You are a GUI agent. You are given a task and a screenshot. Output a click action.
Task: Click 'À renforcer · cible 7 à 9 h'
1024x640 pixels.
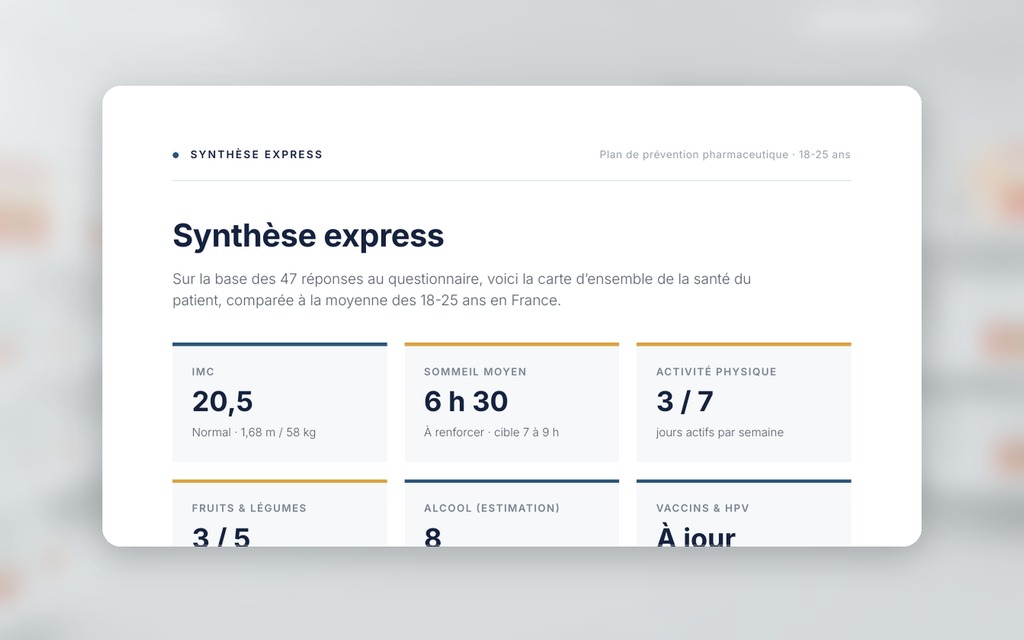(x=491, y=432)
